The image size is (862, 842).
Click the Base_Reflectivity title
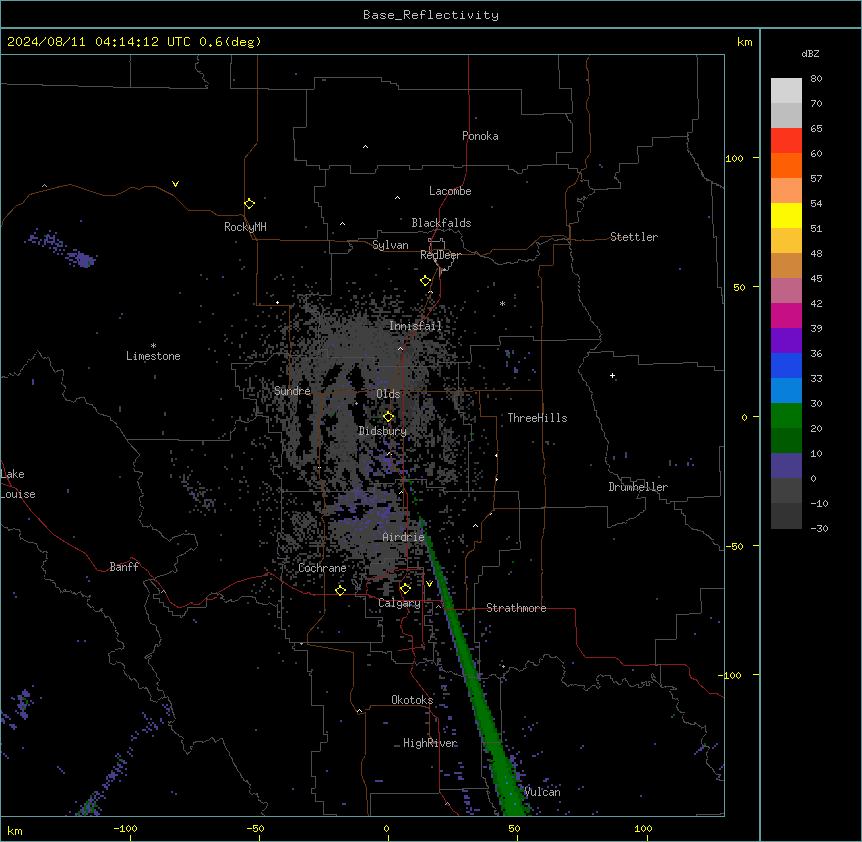431,15
